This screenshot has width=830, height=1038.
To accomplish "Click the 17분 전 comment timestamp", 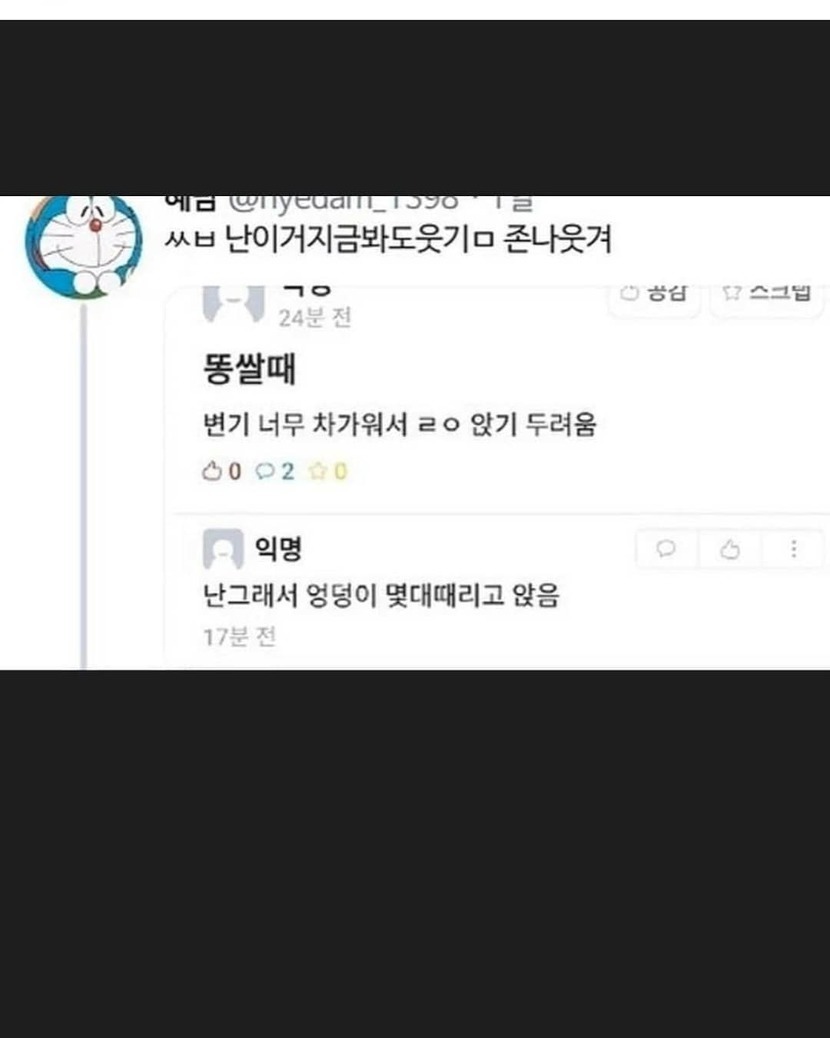I will tap(239, 637).
